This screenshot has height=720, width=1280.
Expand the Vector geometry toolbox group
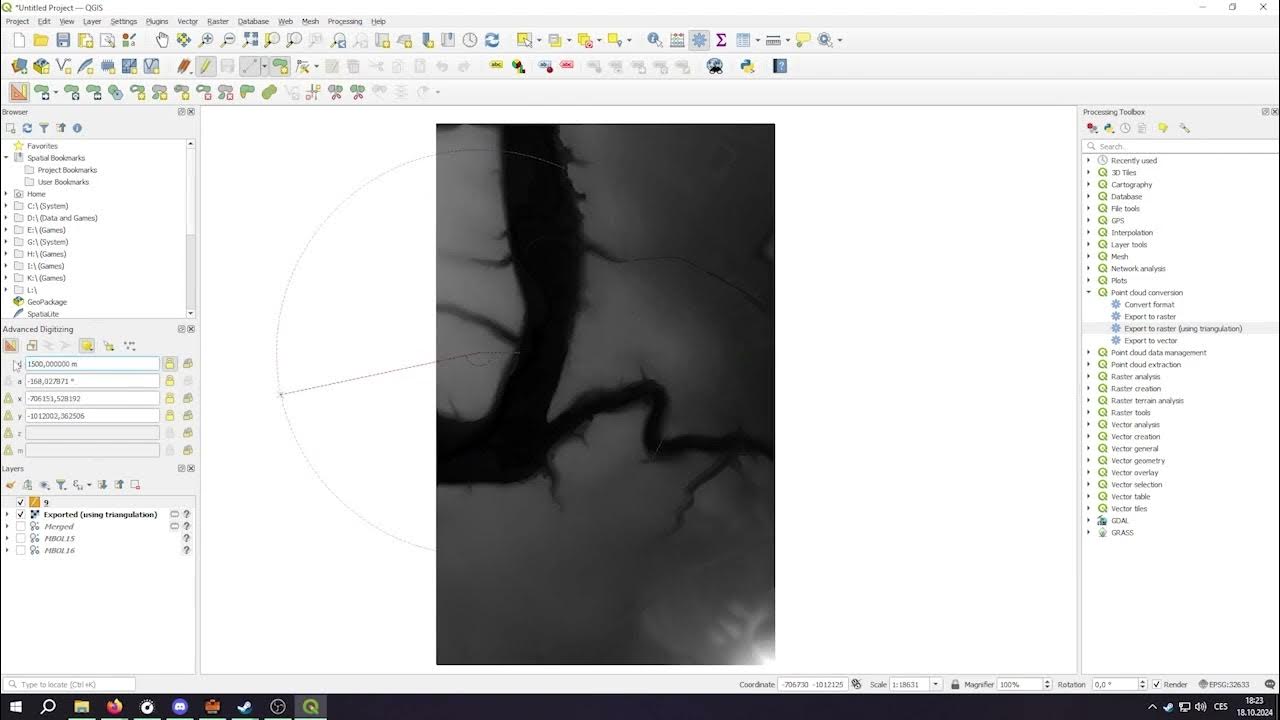(1089, 460)
